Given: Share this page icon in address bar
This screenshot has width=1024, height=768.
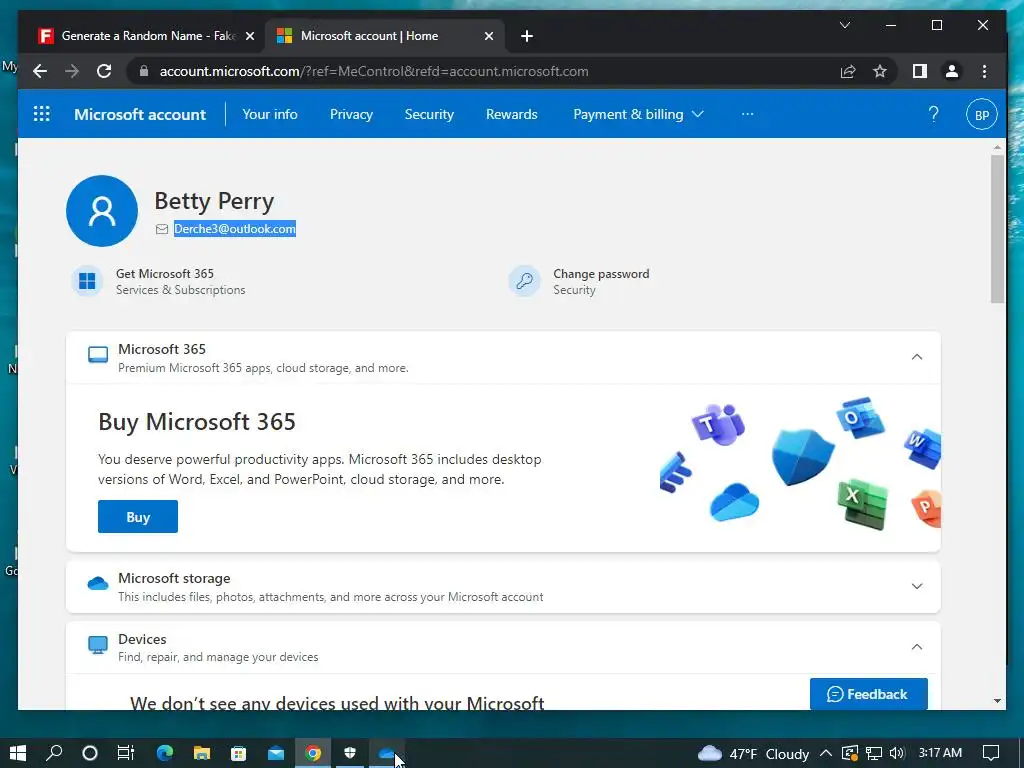Looking at the screenshot, I should 848,71.
